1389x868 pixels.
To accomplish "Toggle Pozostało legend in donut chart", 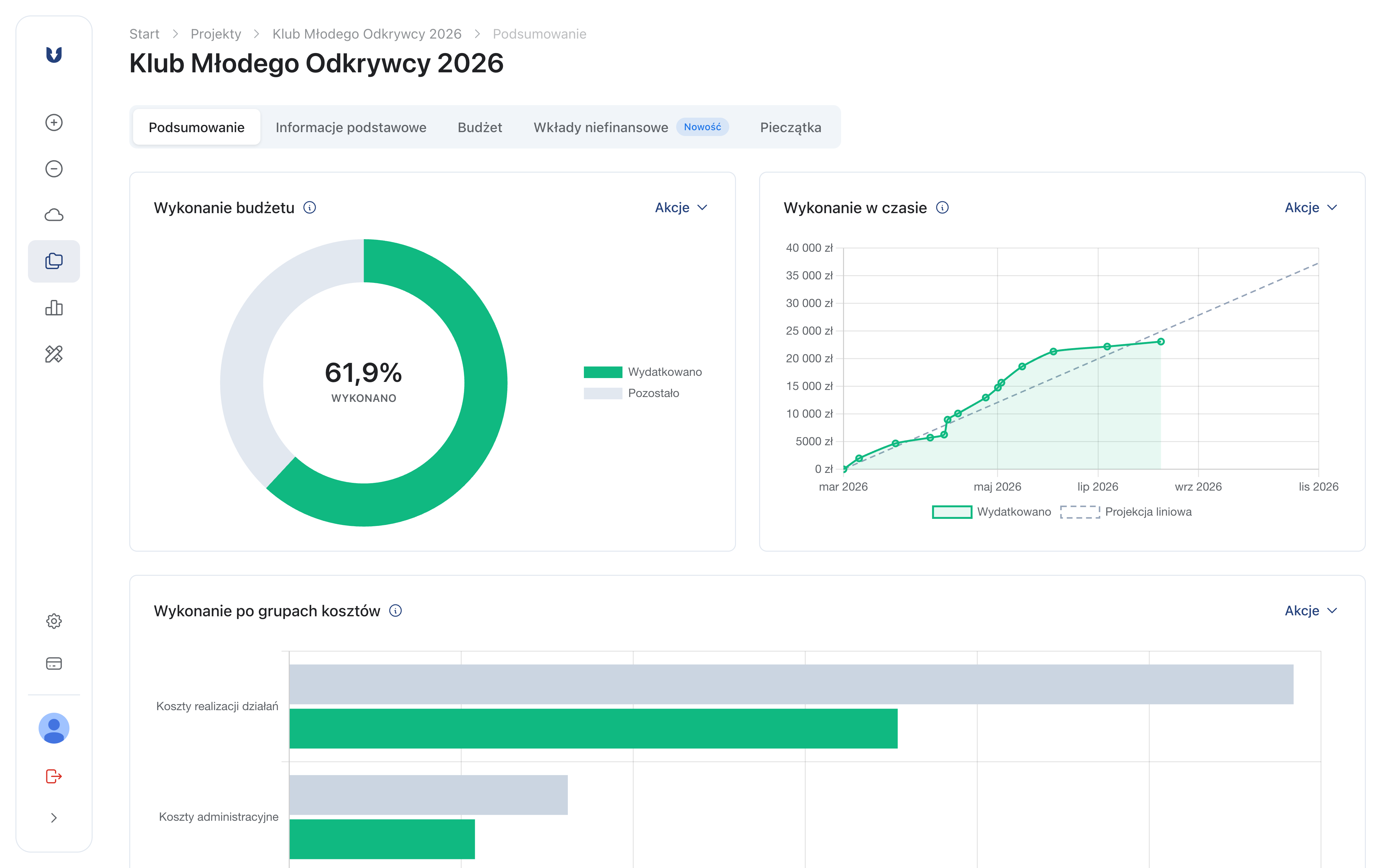I will coord(631,393).
